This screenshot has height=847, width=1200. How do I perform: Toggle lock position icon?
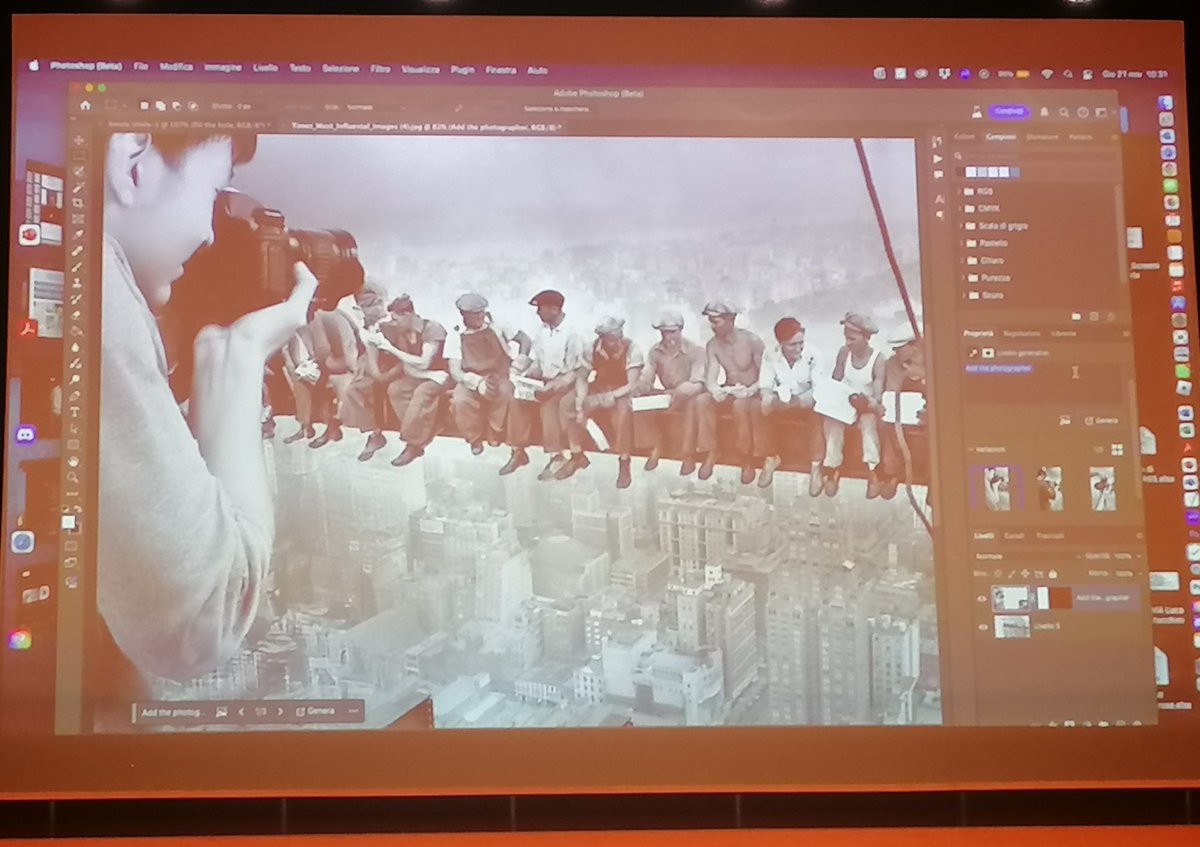click(x=1025, y=574)
